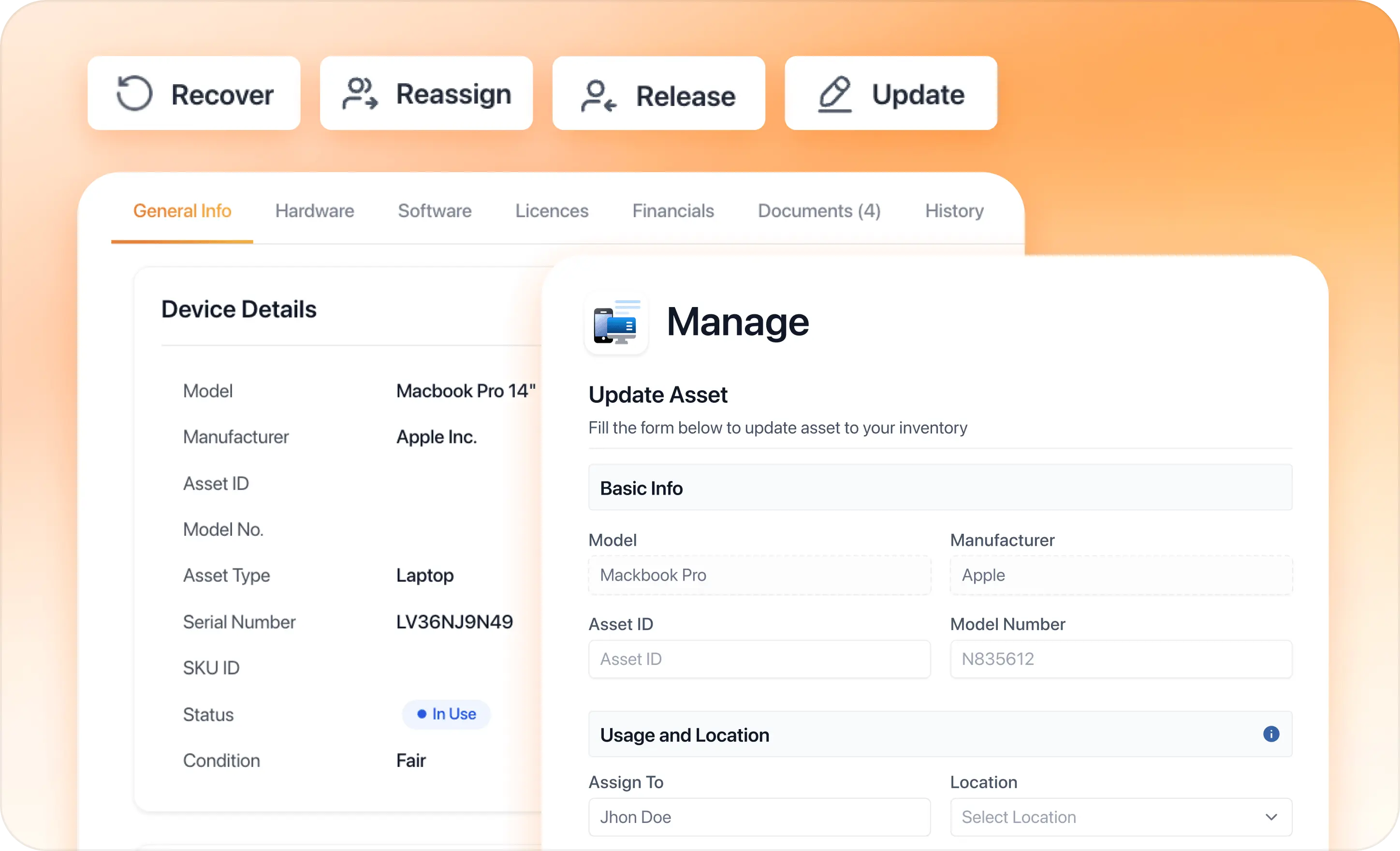
Task: Click the Recover circular arrow icon
Action: [x=134, y=93]
